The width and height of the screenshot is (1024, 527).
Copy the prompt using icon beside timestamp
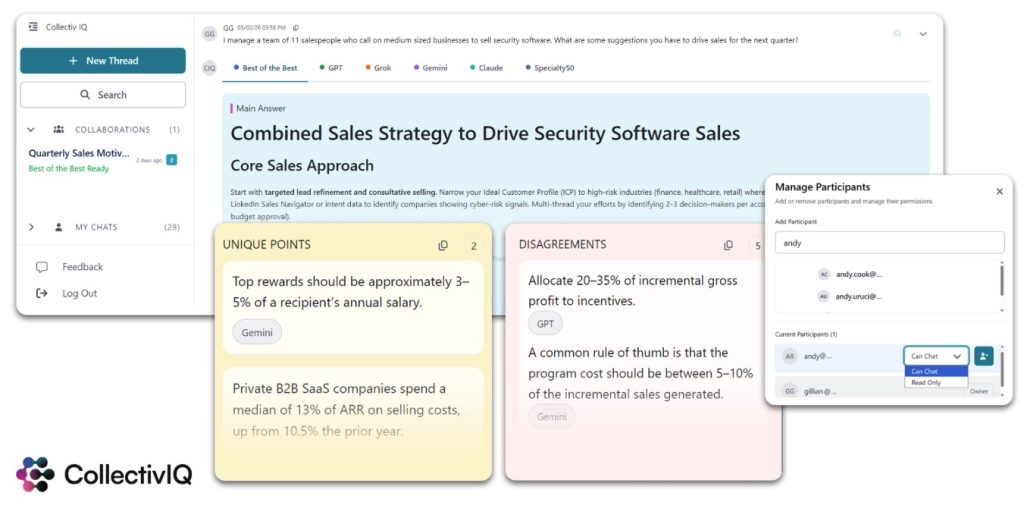296,28
